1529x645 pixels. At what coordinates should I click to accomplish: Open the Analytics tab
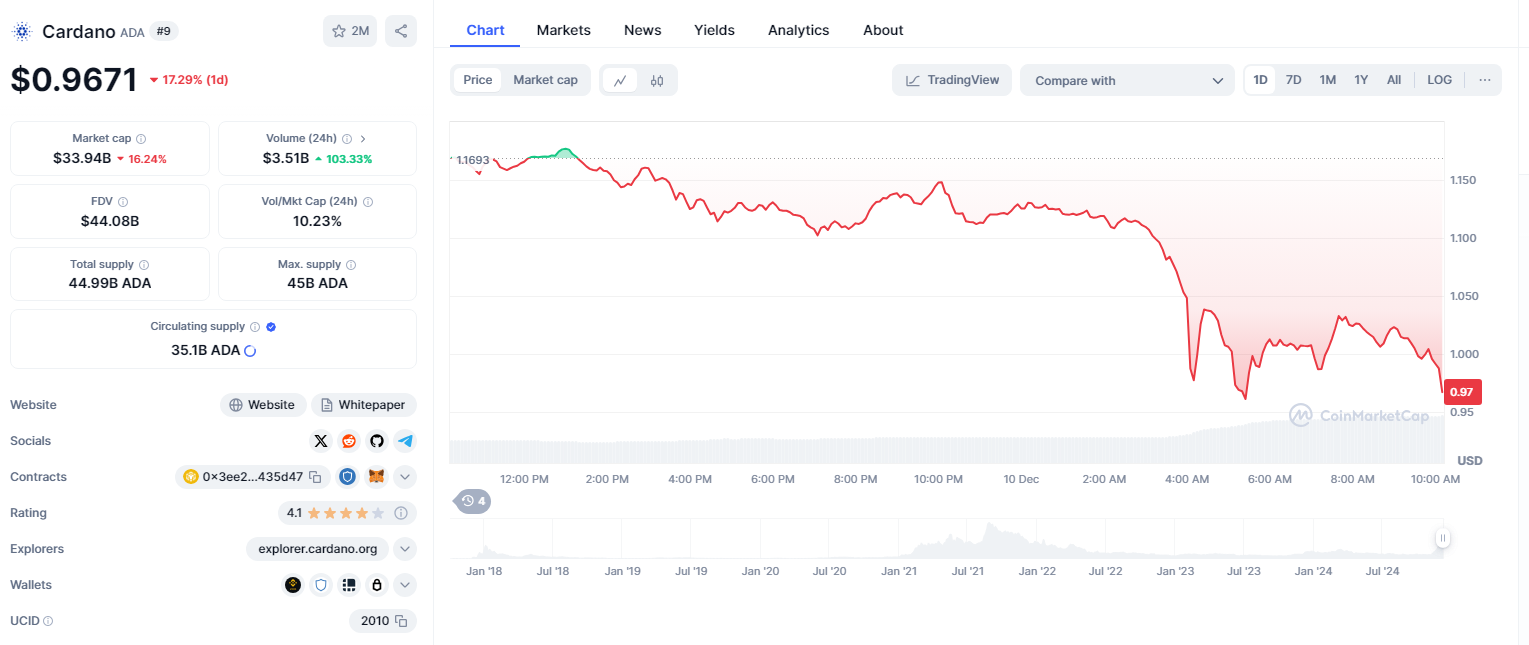tap(798, 30)
